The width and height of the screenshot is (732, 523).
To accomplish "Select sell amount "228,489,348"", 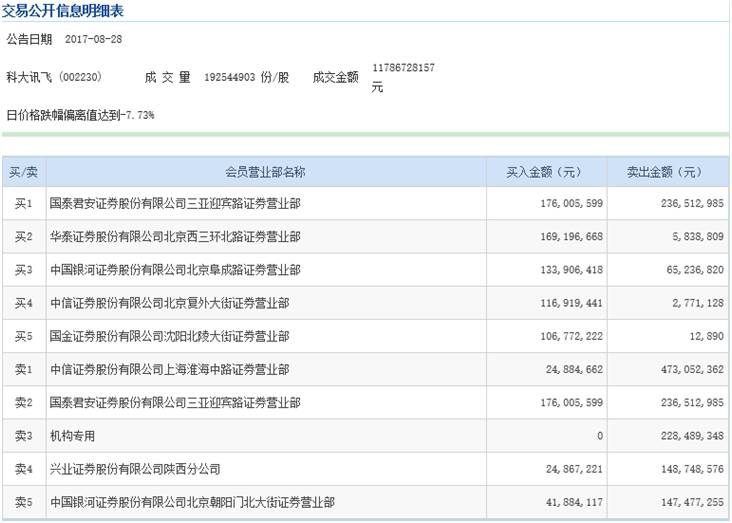I will pyautogui.click(x=692, y=436).
